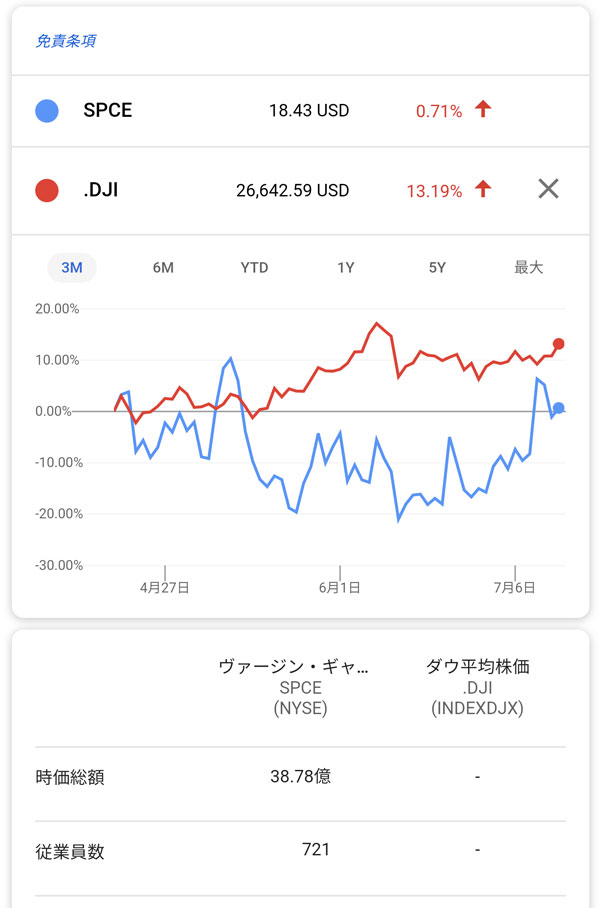Click the red up arrow beside 0.71%

pos(484,110)
